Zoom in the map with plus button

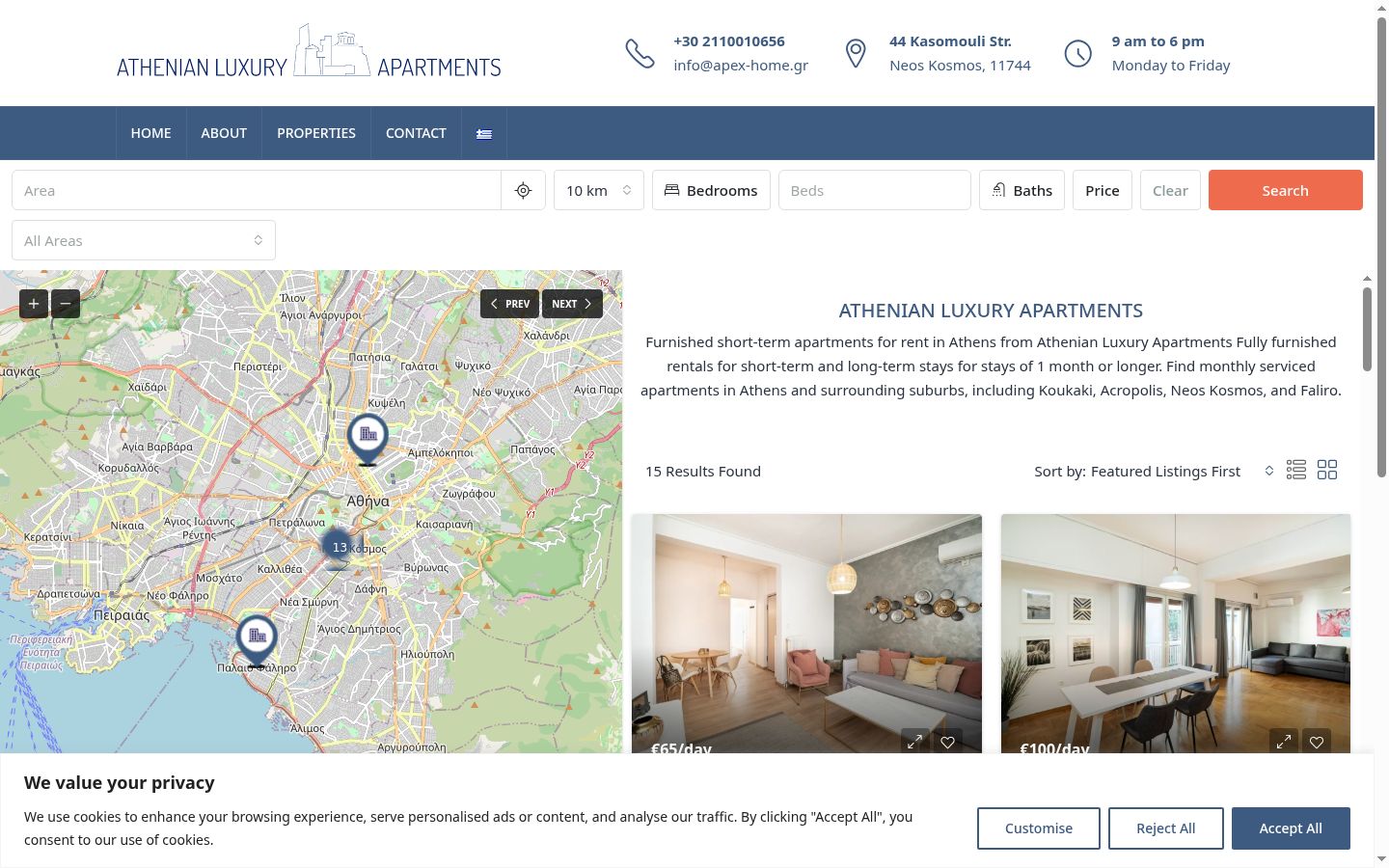(x=34, y=304)
